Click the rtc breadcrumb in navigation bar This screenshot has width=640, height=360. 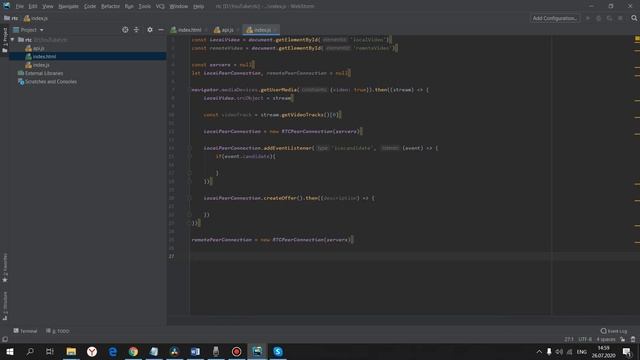pyautogui.click(x=11, y=18)
